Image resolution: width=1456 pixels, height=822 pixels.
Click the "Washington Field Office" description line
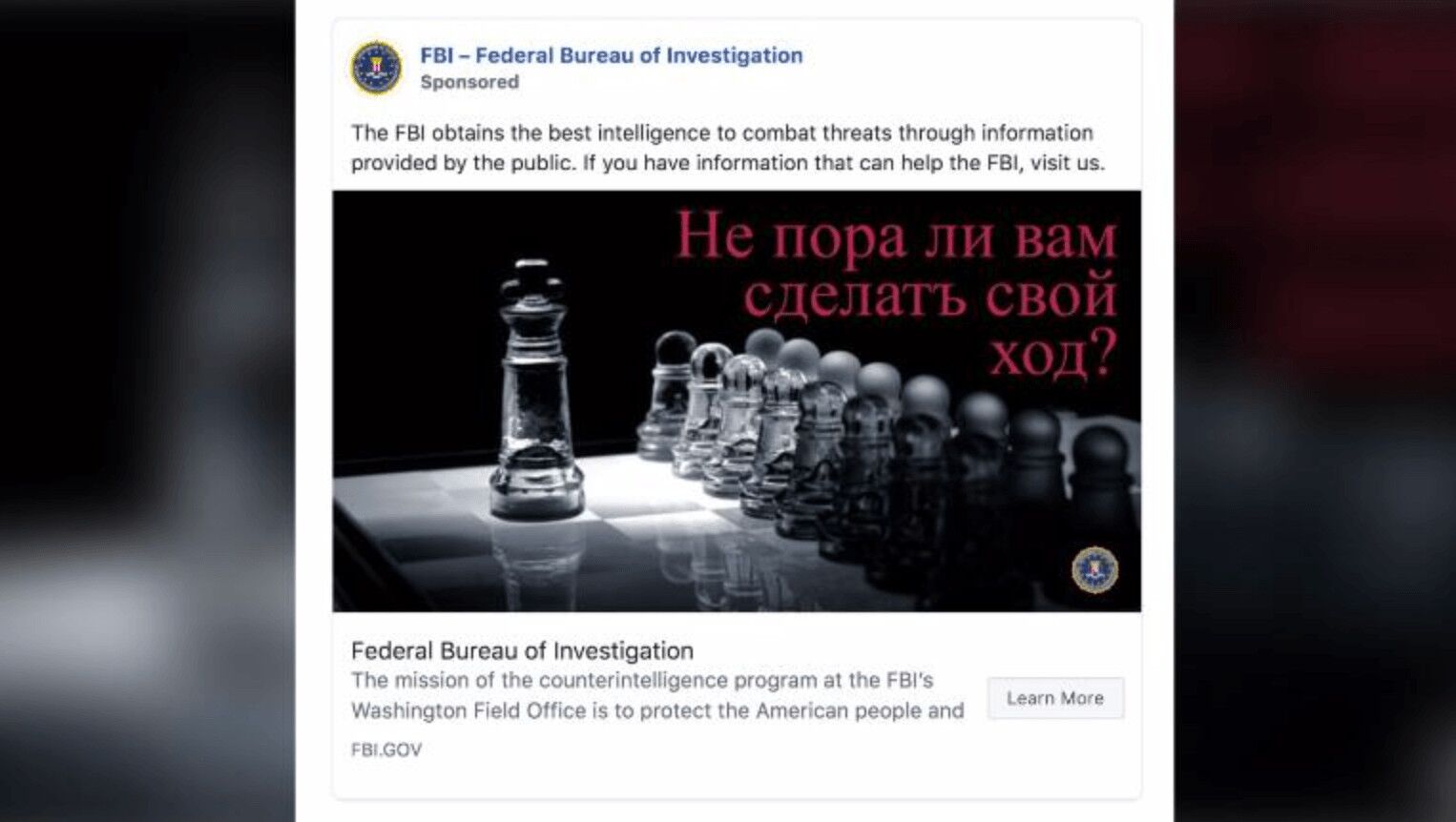click(657, 710)
